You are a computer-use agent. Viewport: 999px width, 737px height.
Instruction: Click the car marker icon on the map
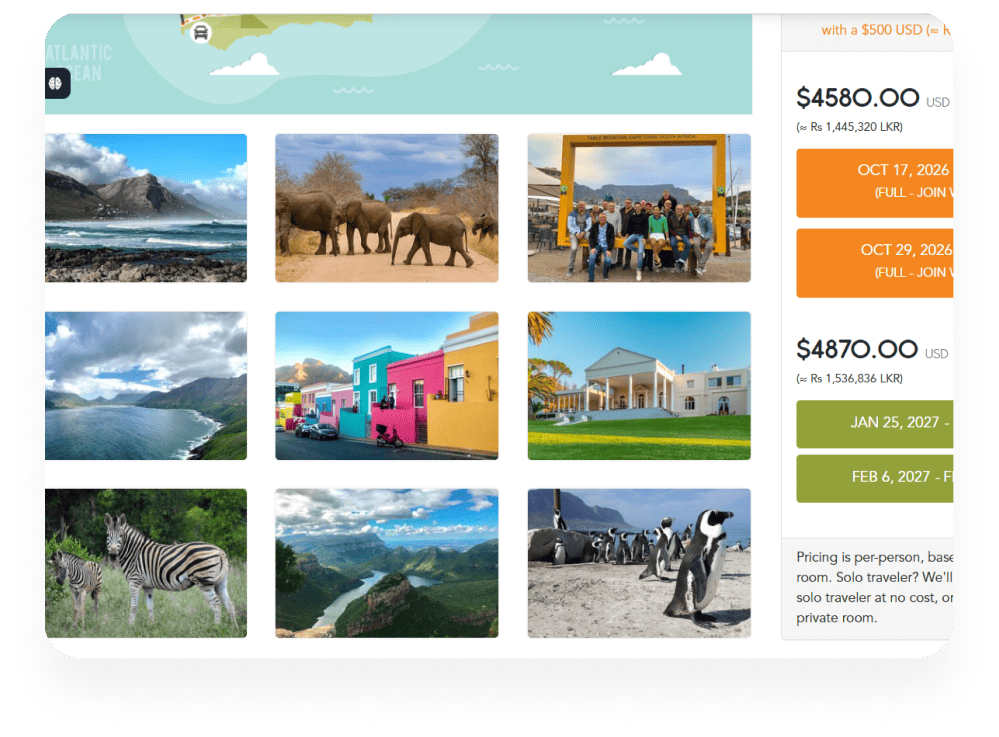(x=201, y=32)
